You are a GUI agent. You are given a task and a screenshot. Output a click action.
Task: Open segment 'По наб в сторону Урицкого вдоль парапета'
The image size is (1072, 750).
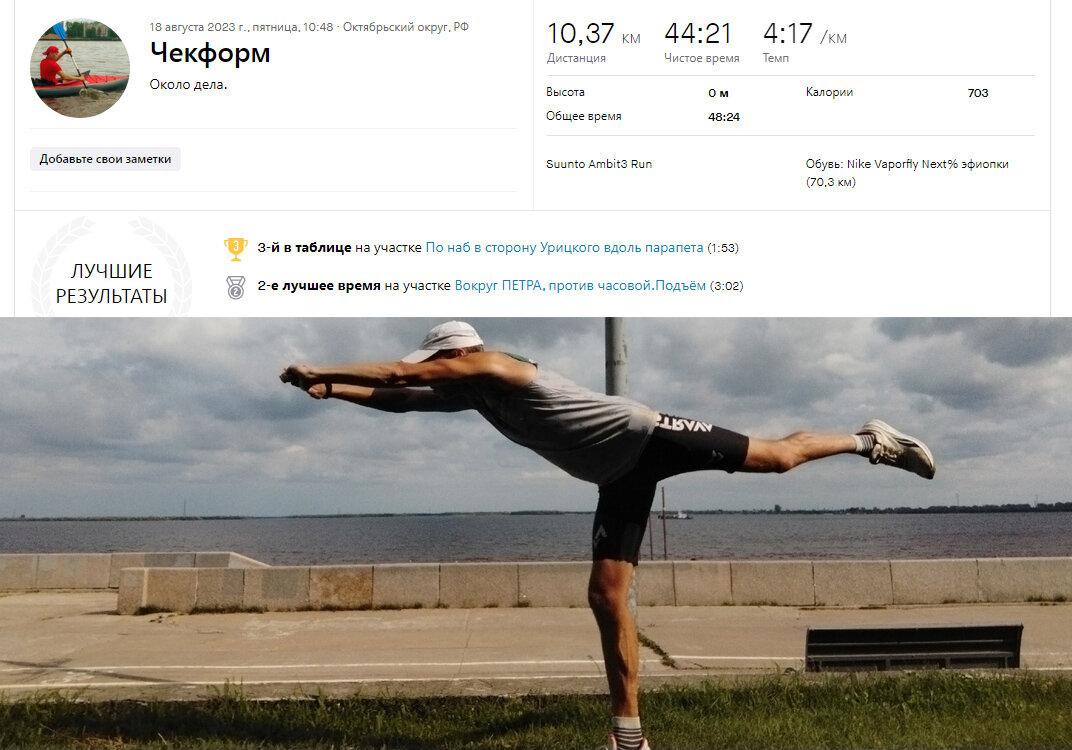pyautogui.click(x=564, y=247)
